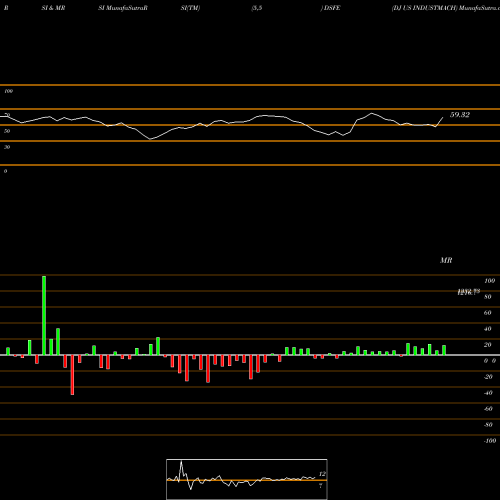Click the 30 level label on RSI panel
Viewport: 500px width, 500px height.
7,147
